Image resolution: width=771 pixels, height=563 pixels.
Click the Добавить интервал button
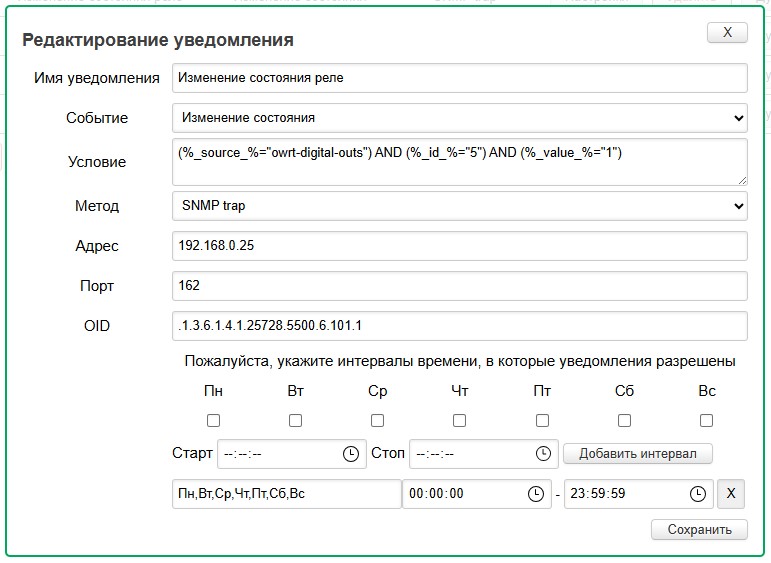(637, 454)
